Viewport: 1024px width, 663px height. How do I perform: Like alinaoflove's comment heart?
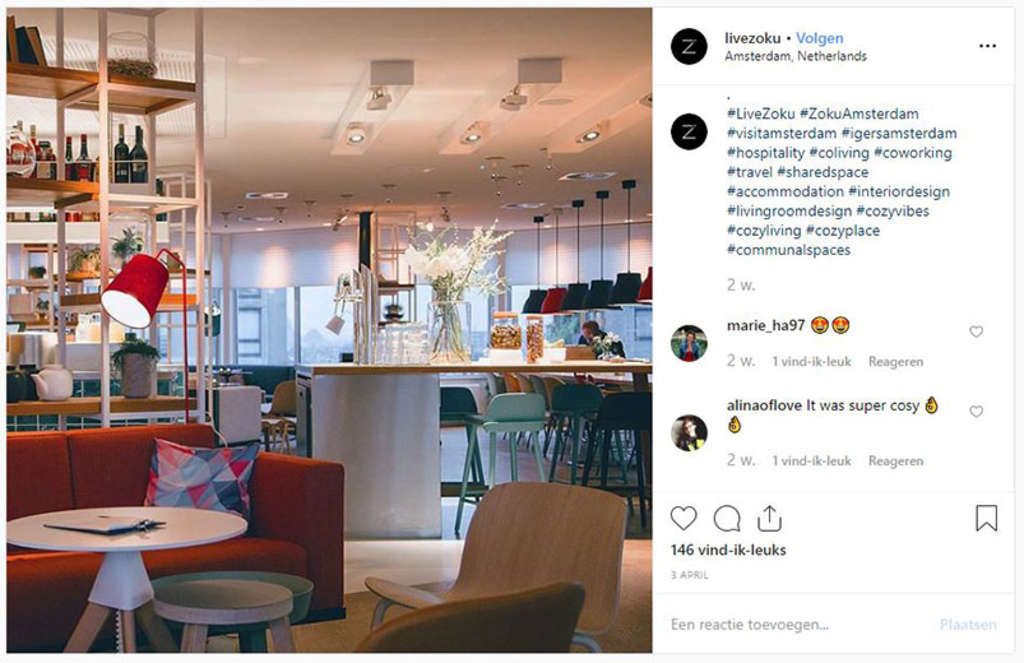pos(976,412)
